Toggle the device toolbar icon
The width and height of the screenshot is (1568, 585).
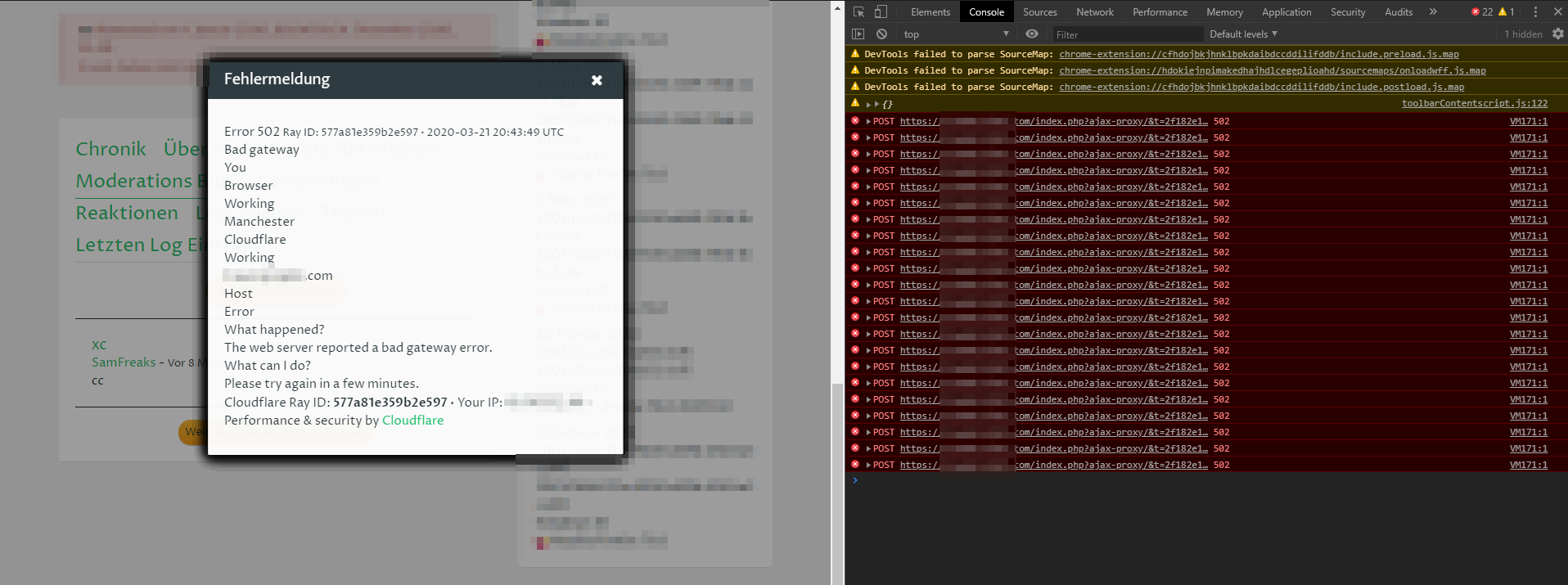pos(881,11)
